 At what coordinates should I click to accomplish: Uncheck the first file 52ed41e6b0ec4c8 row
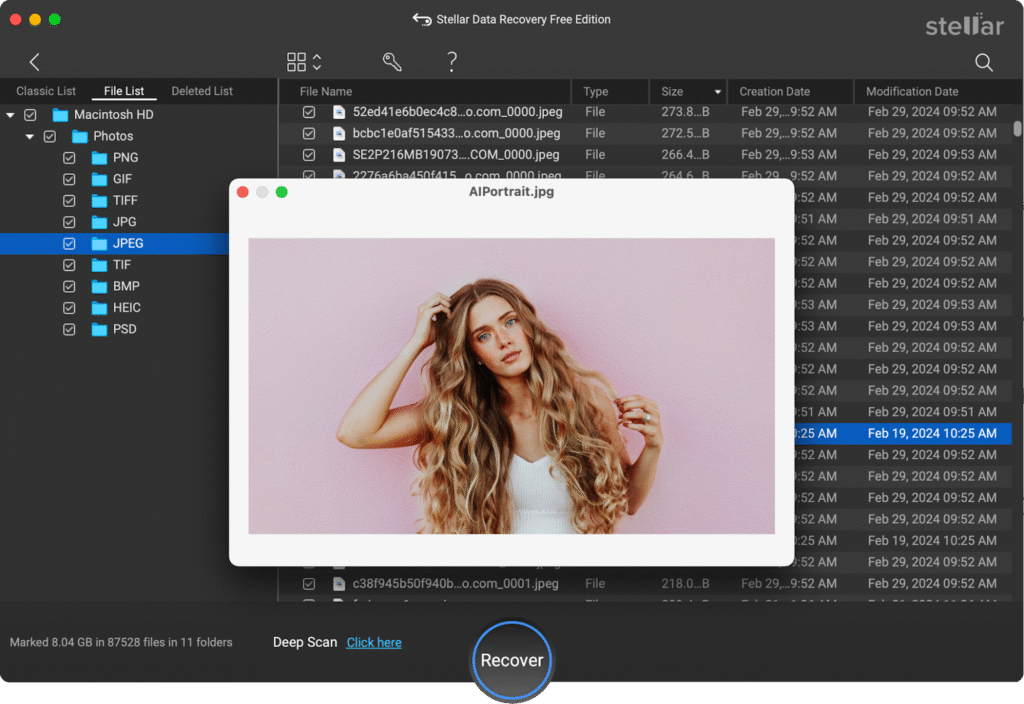pos(309,112)
